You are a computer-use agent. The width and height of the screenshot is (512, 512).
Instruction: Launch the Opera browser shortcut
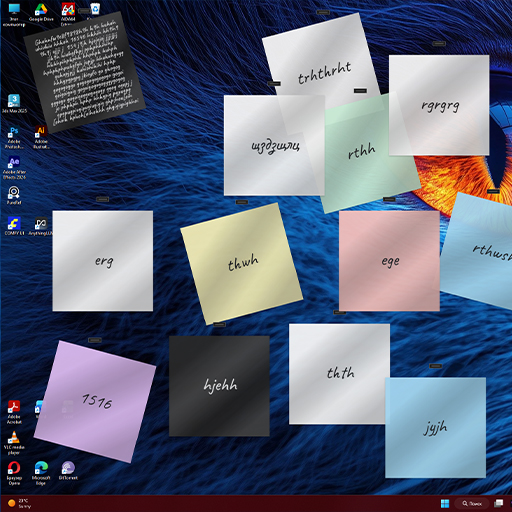(14, 473)
